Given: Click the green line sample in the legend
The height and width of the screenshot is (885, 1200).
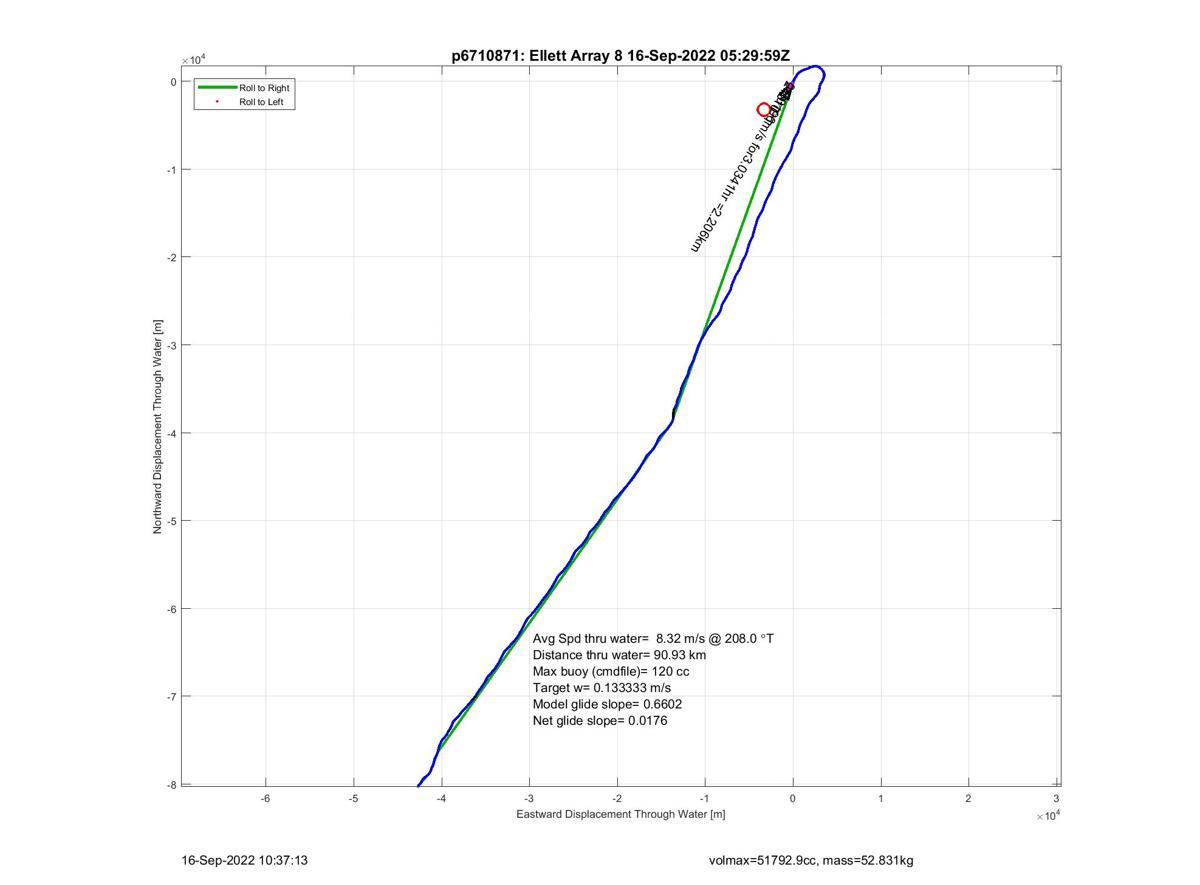Looking at the screenshot, I should [217, 88].
